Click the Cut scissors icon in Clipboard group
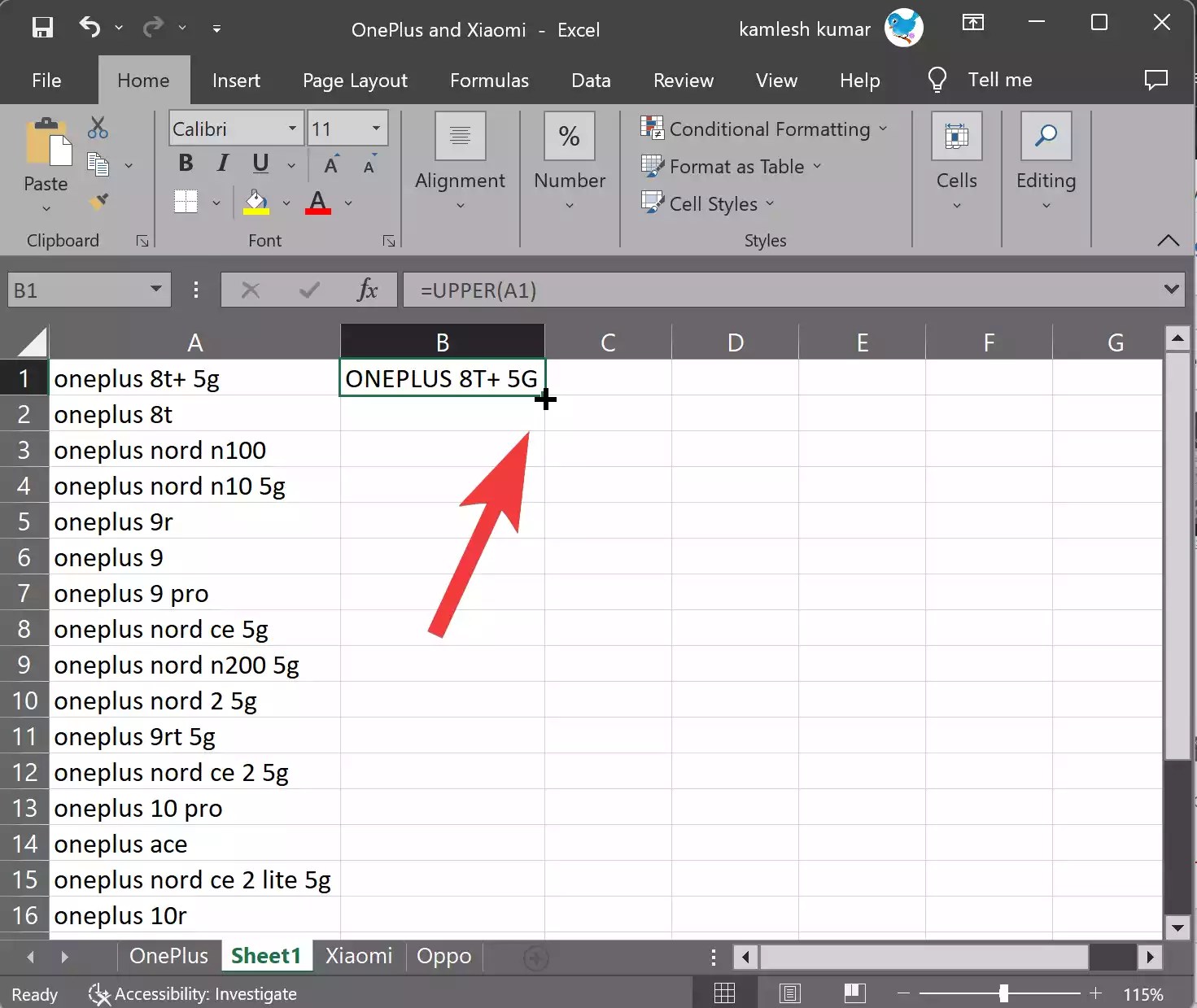Screen dimensions: 1197x1008 pos(98,126)
